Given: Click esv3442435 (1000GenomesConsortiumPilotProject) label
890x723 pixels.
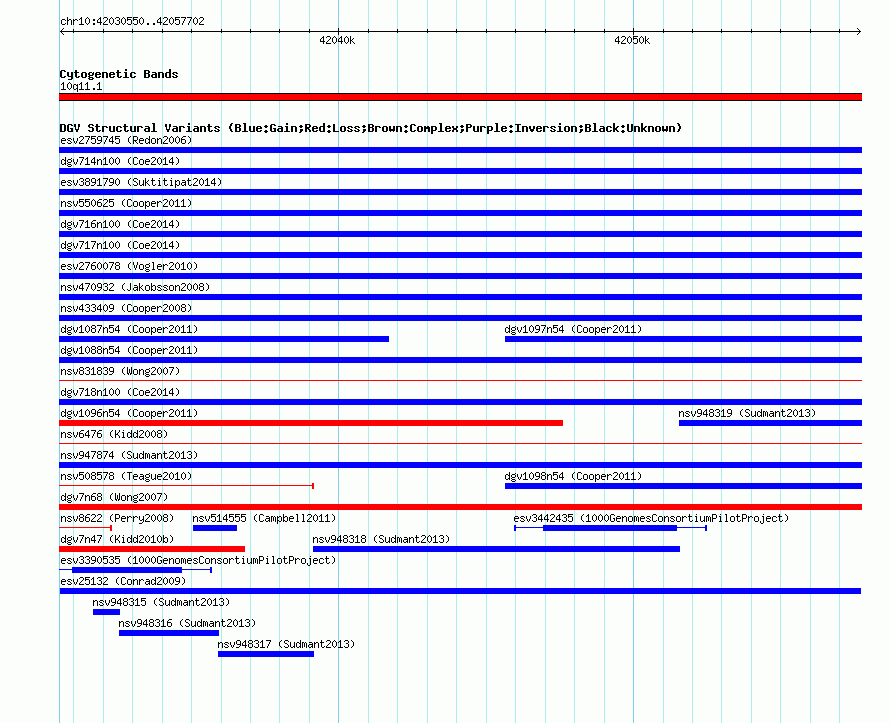Looking at the screenshot, I should [x=651, y=518].
